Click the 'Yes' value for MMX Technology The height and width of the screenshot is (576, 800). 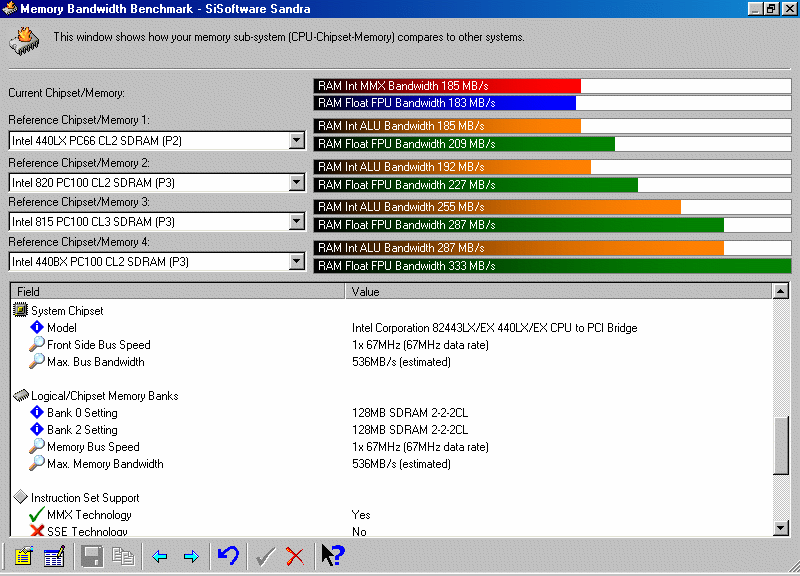point(361,515)
